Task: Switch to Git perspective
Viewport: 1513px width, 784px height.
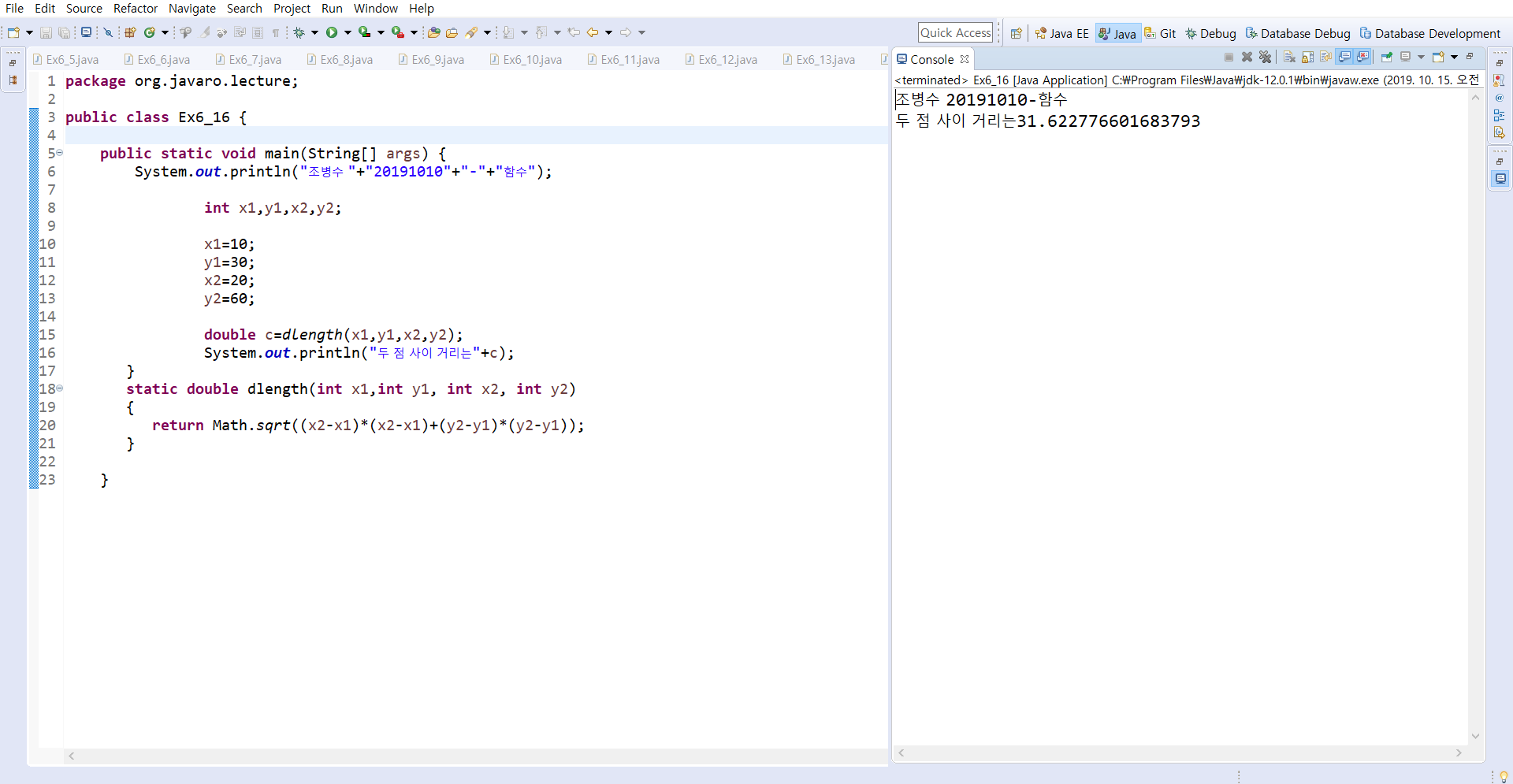Action: 1160,33
